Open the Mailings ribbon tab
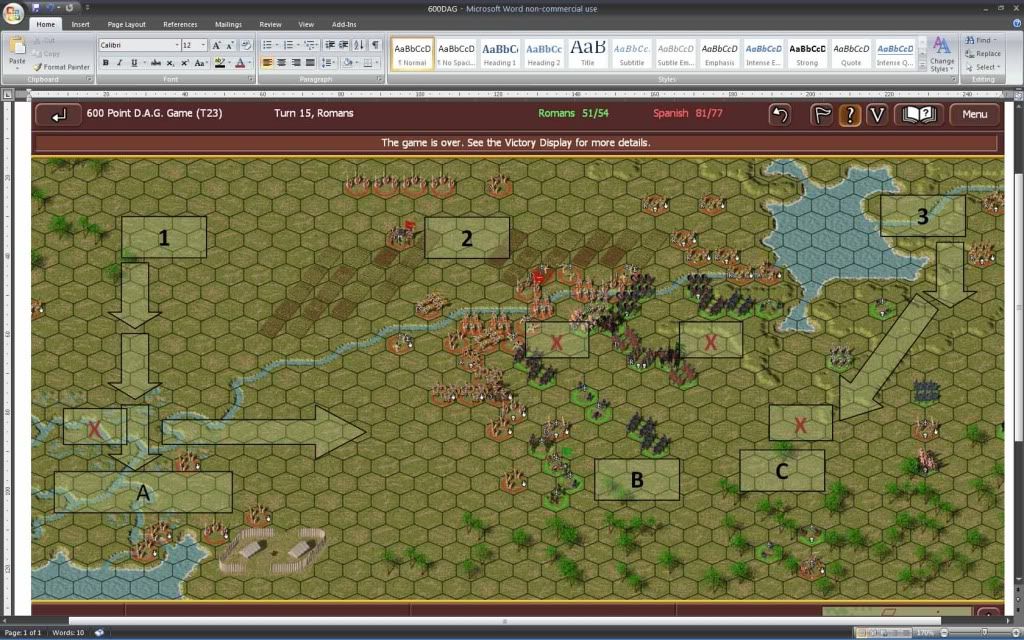The image size is (1024, 640). 228,24
